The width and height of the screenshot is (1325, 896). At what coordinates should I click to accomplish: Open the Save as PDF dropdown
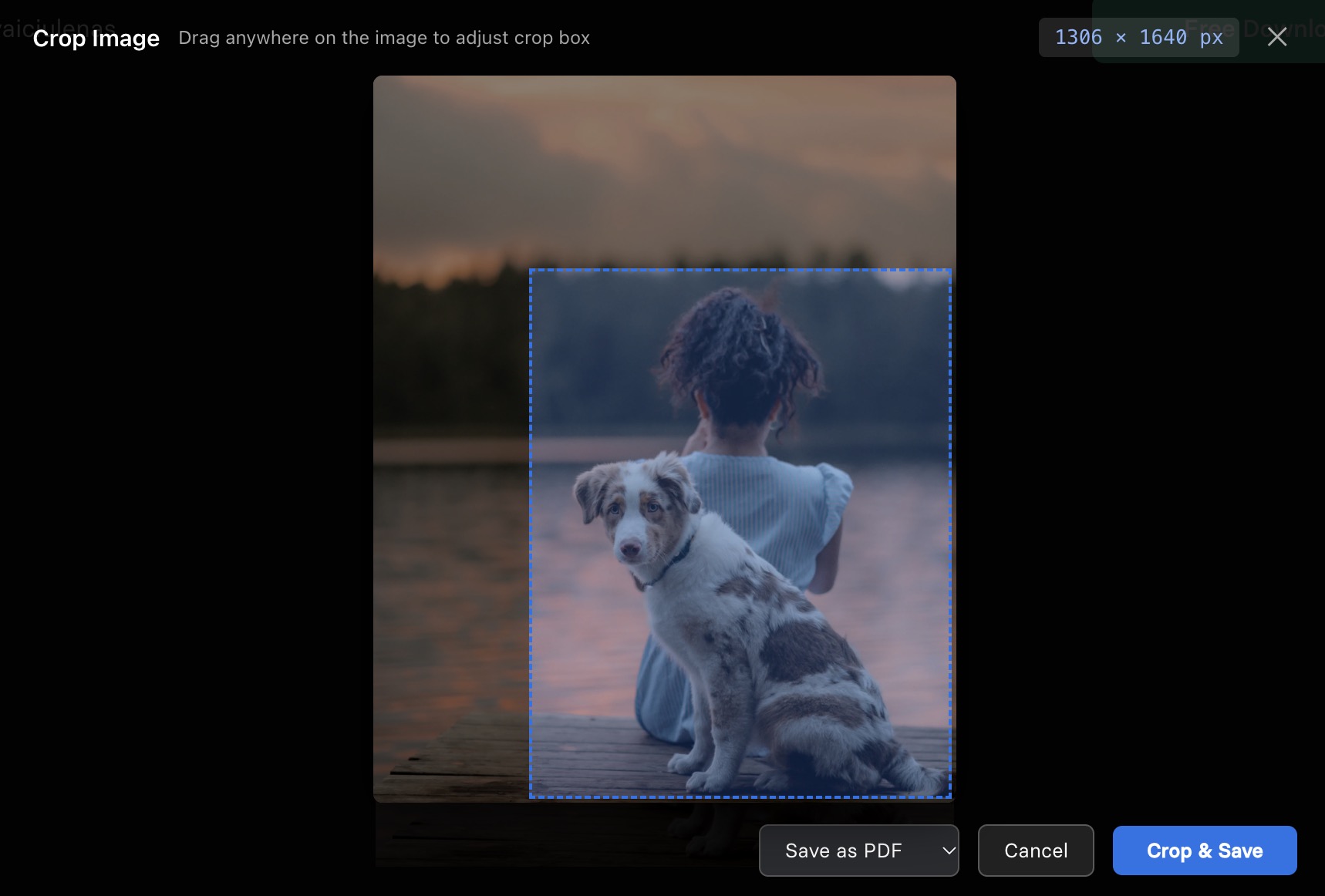coord(858,851)
